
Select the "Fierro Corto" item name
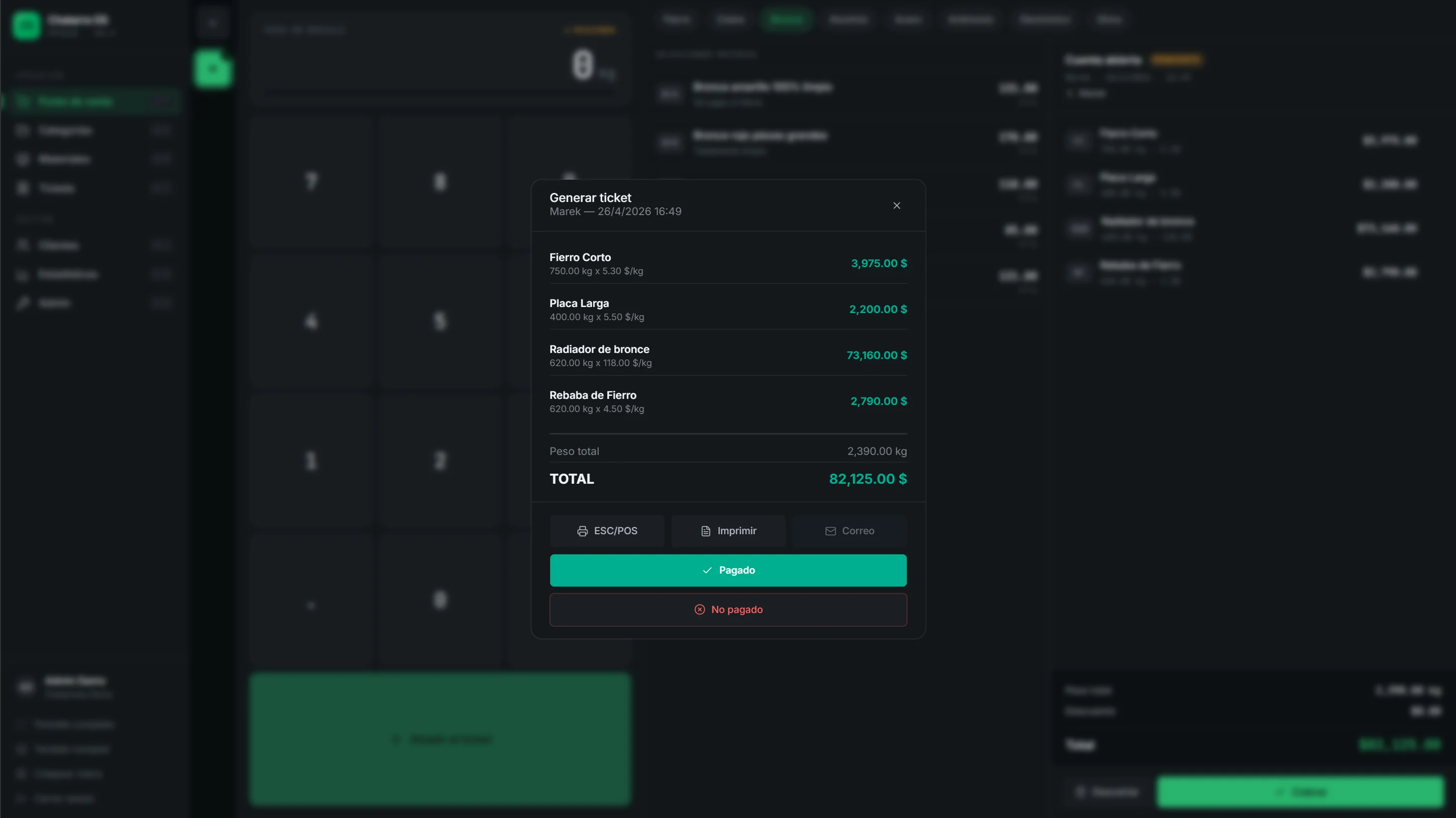pos(580,257)
